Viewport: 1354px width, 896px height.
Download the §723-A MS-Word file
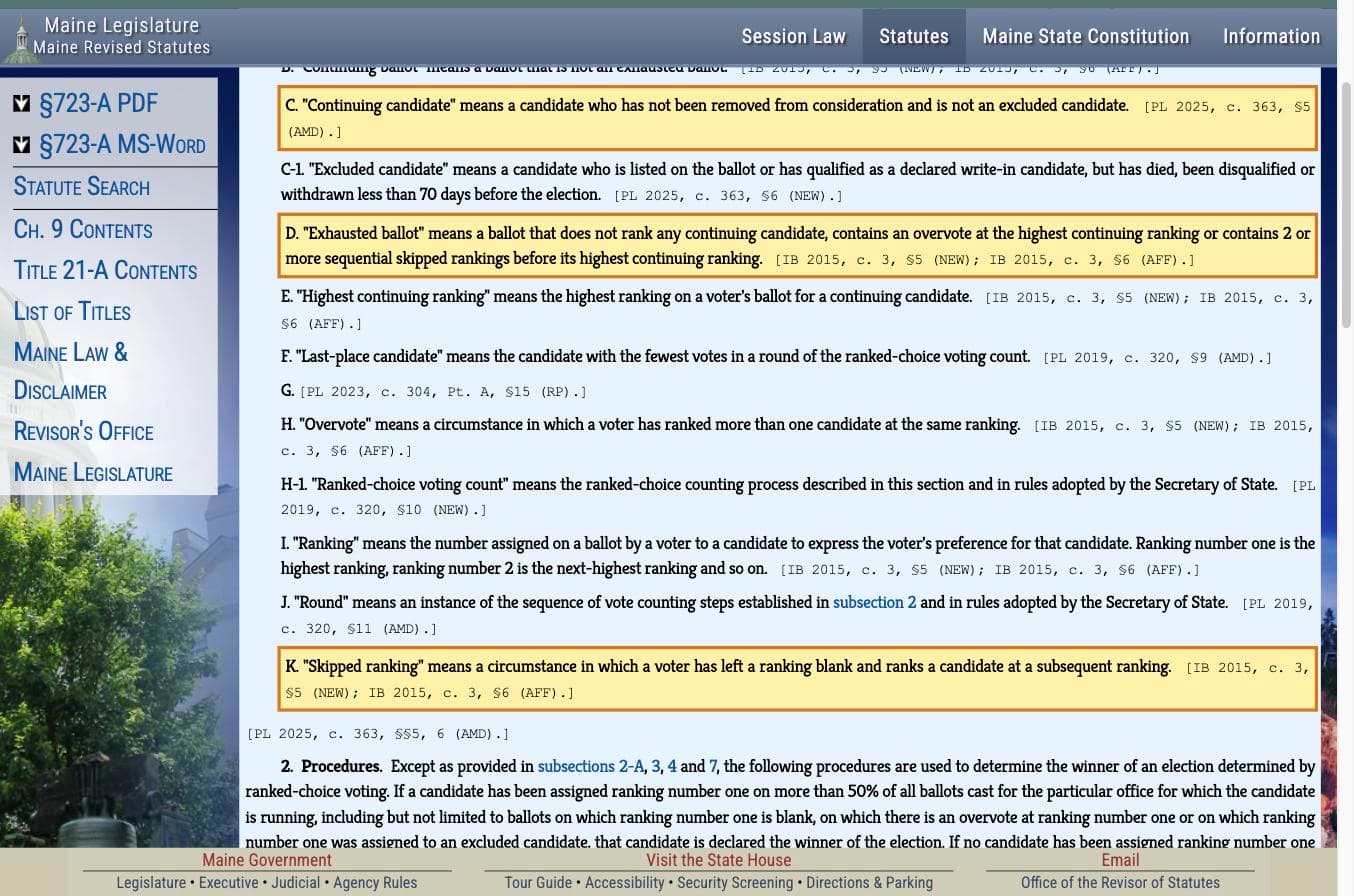122,146
